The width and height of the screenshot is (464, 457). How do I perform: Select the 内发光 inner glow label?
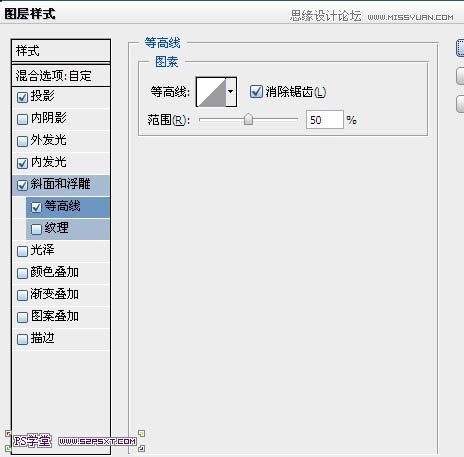click(49, 162)
